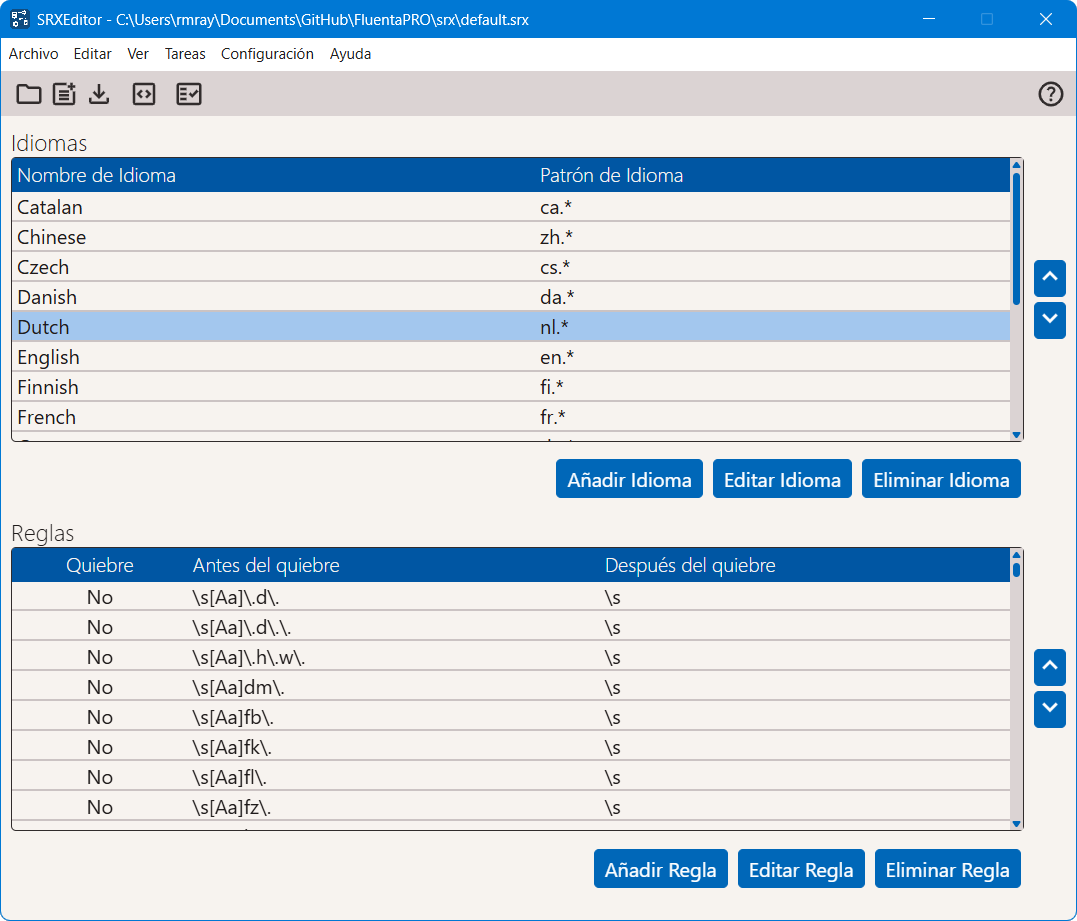Close the SRXEditor window
Viewport: 1077px width, 921px height.
[1045, 19]
